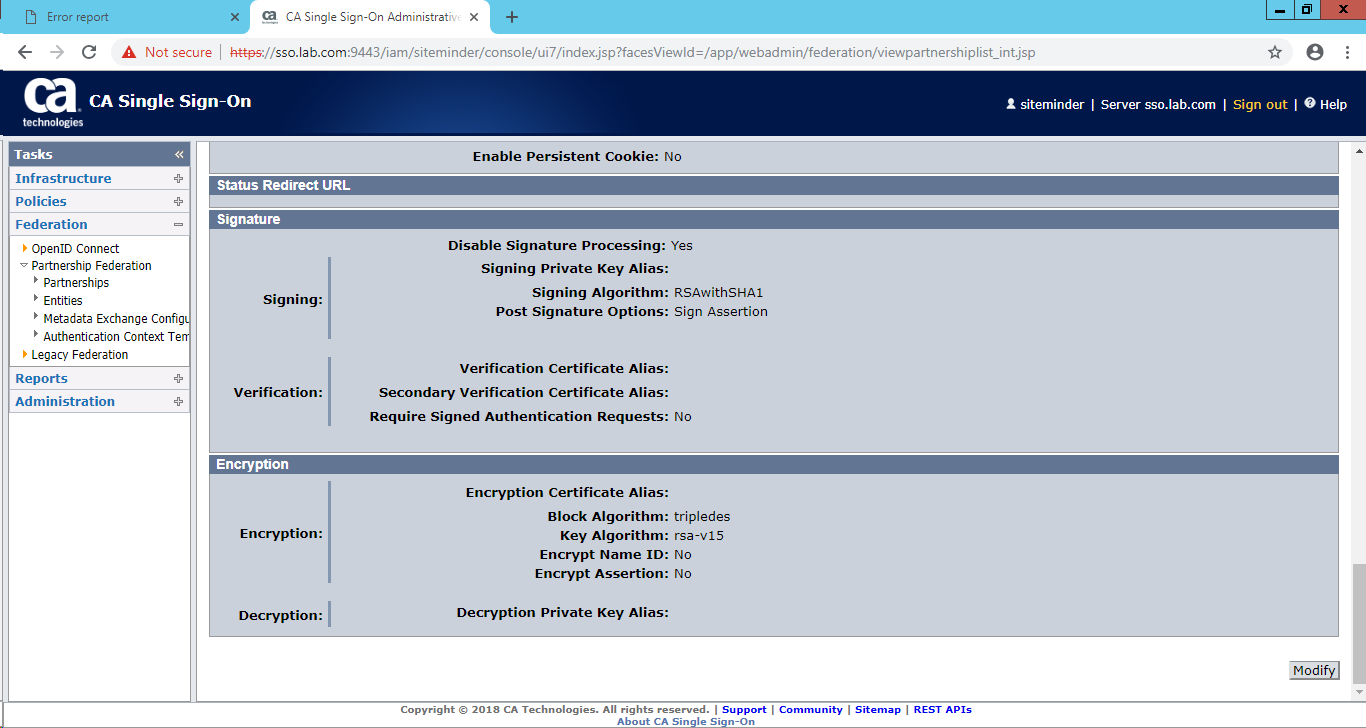Click the address bar URL
Viewport: 1366px width, 728px height.
coord(632,52)
